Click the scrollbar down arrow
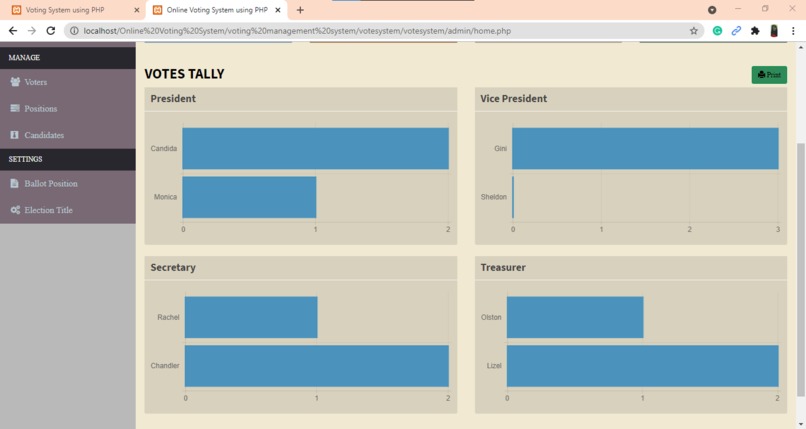Screen dimensions: 806x429 (x=800, y=424)
